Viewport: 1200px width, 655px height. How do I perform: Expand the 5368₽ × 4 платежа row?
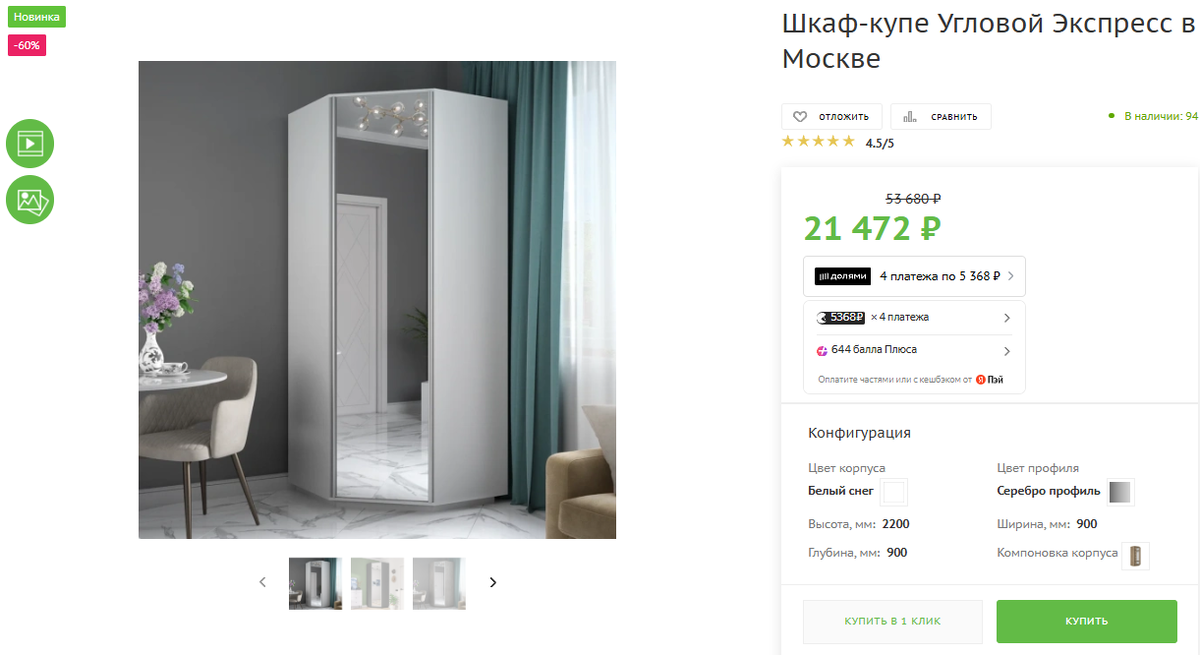pyautogui.click(x=914, y=318)
